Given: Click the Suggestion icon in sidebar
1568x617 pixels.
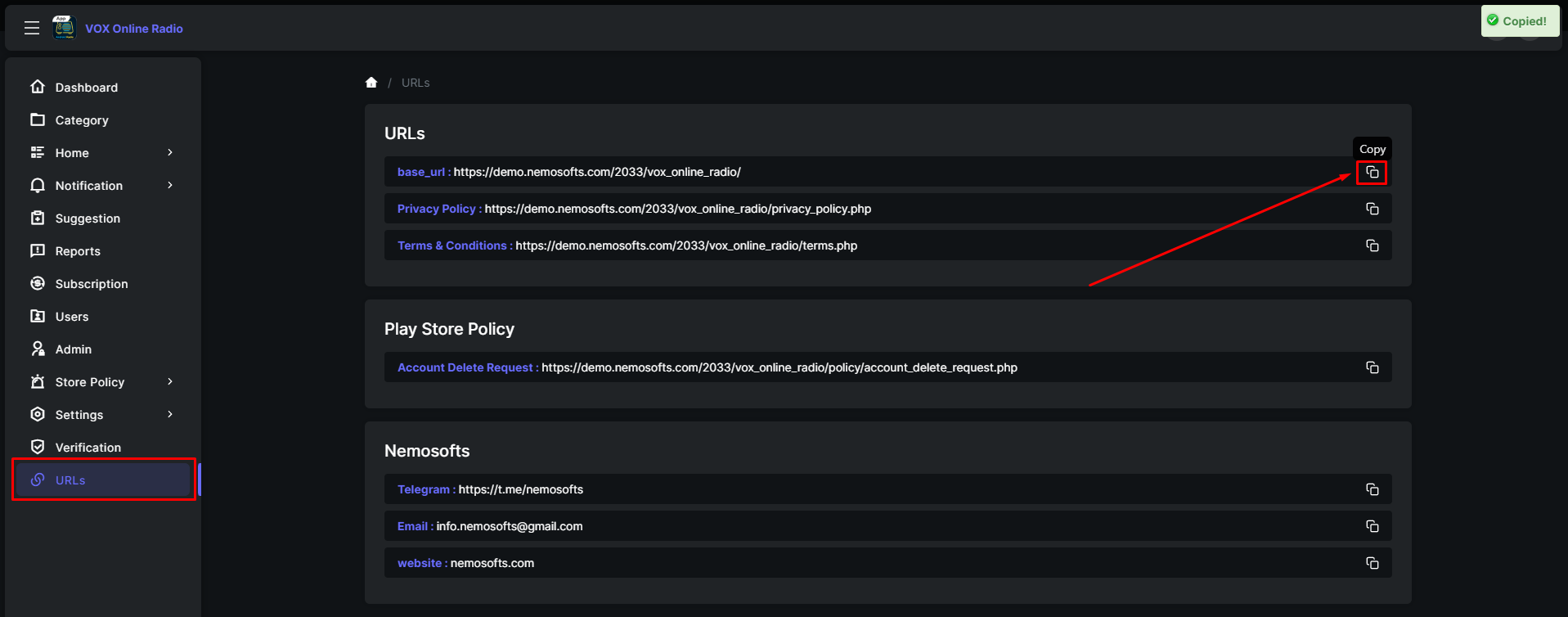Looking at the screenshot, I should 38,218.
